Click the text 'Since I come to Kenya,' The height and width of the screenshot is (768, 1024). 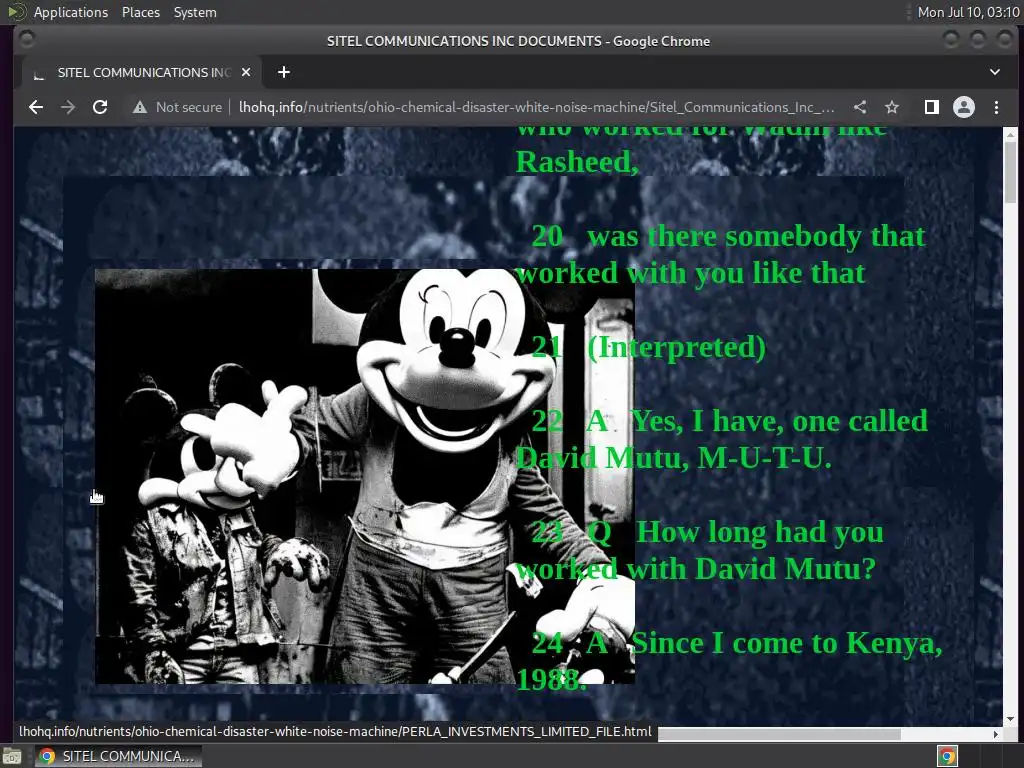[x=786, y=643]
